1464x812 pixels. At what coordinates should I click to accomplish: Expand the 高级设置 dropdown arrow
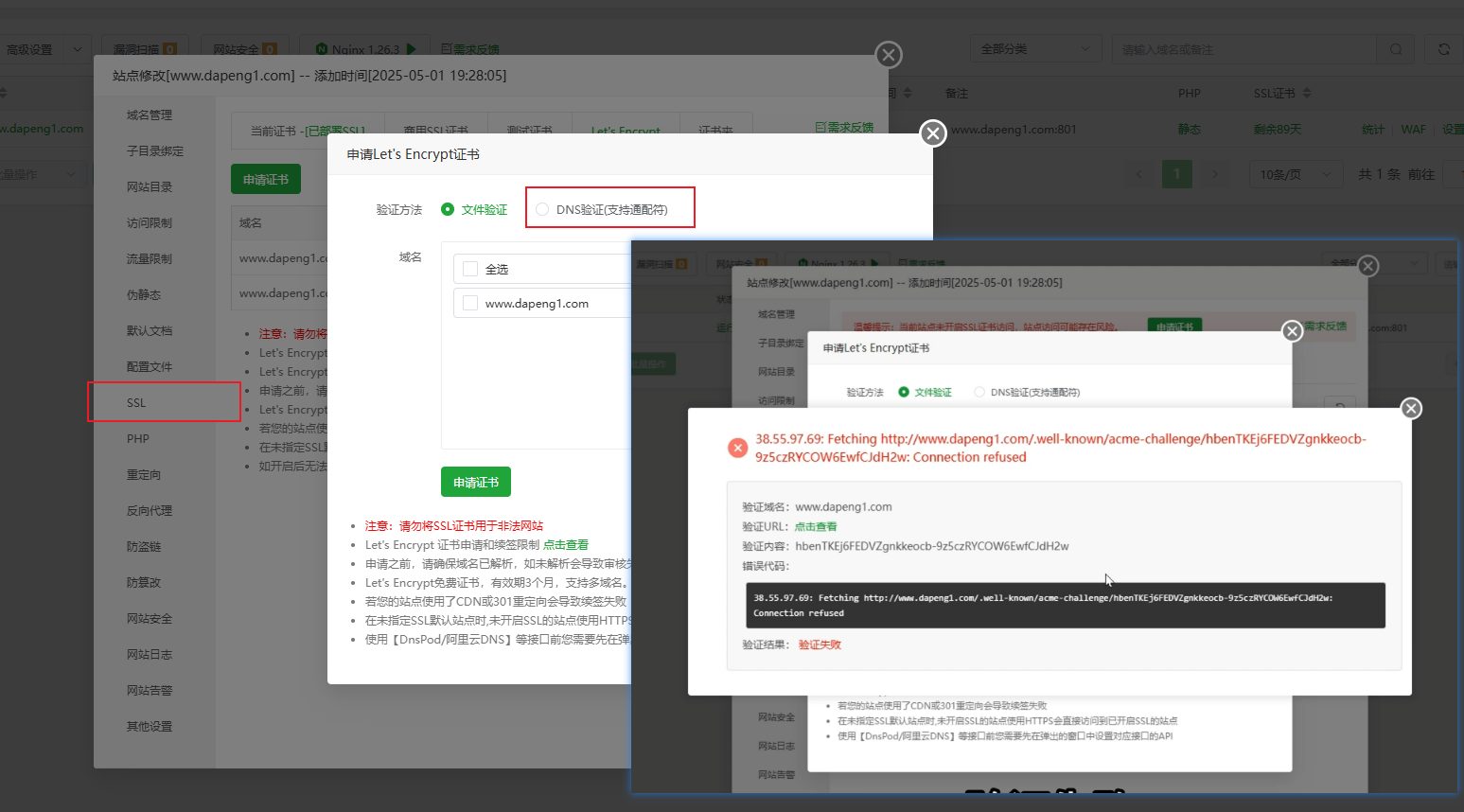click(78, 49)
